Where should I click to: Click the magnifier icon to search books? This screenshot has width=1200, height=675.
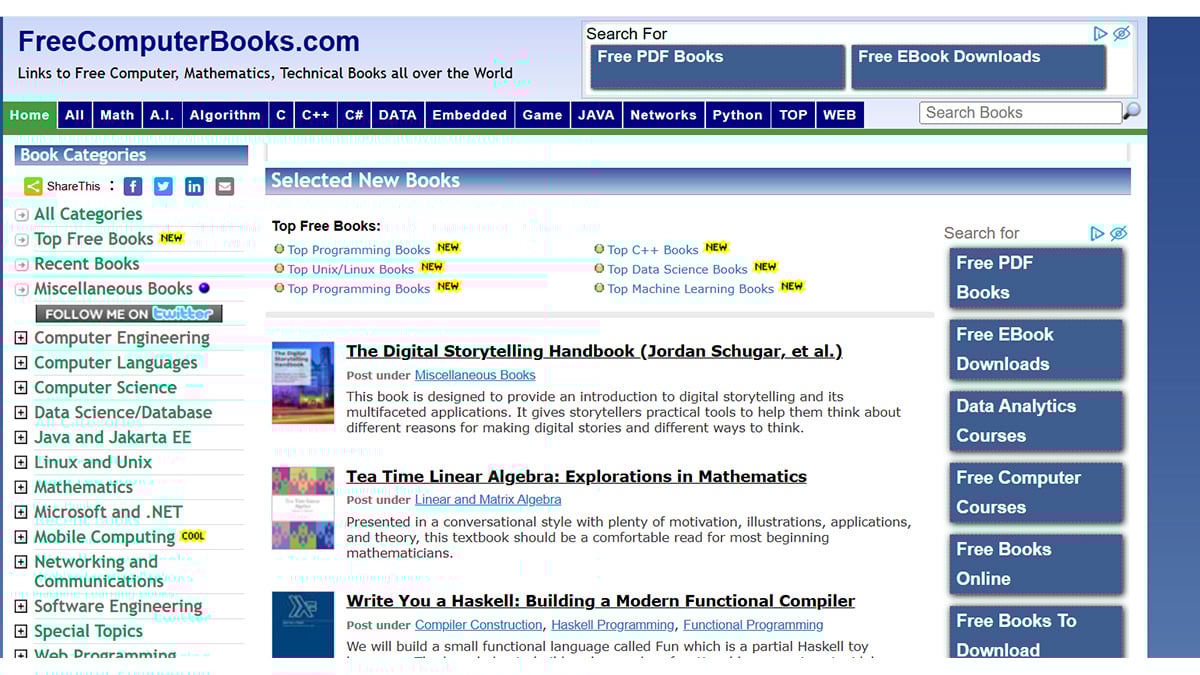(1131, 113)
